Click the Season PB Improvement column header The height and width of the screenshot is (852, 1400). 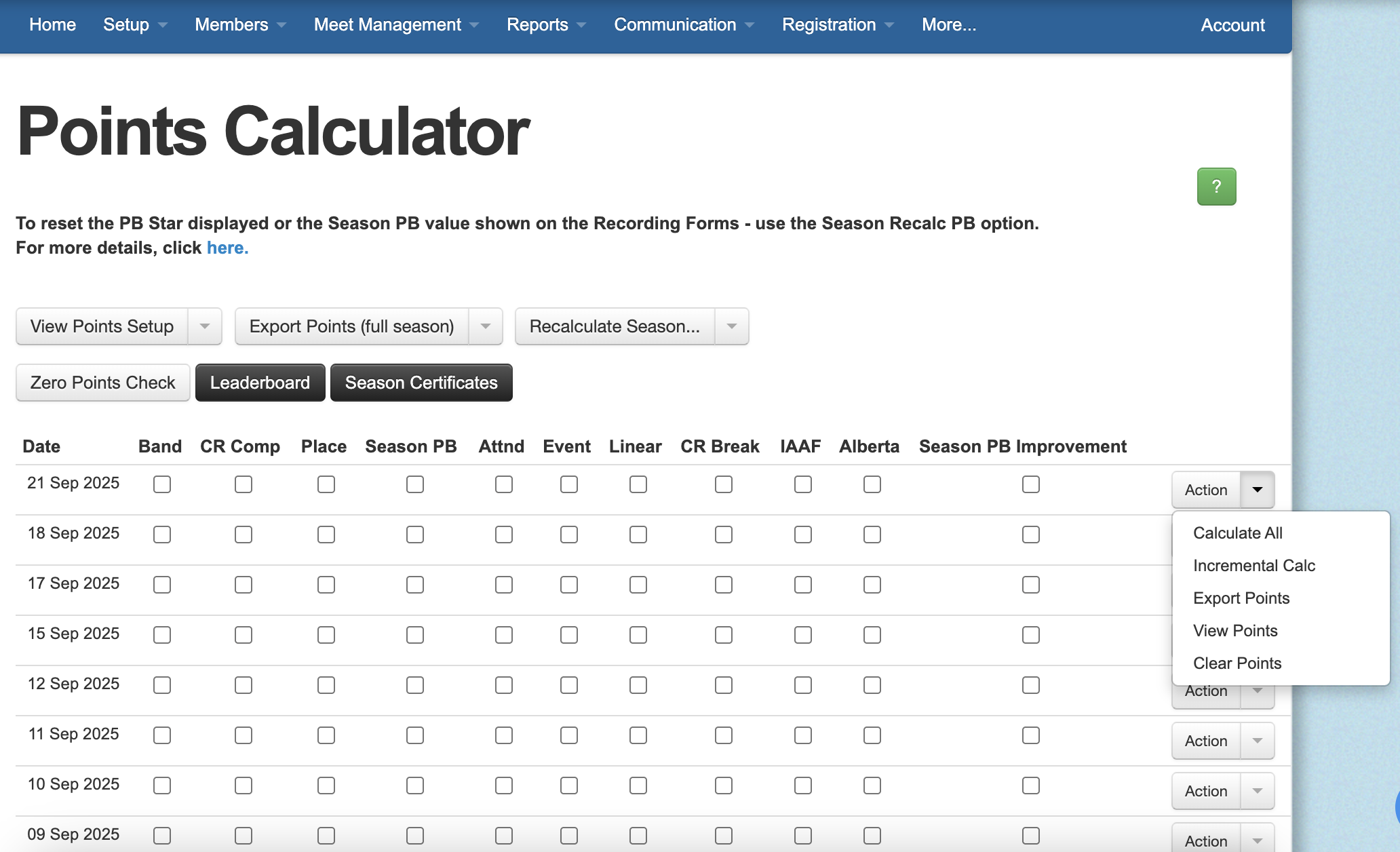pos(1022,446)
